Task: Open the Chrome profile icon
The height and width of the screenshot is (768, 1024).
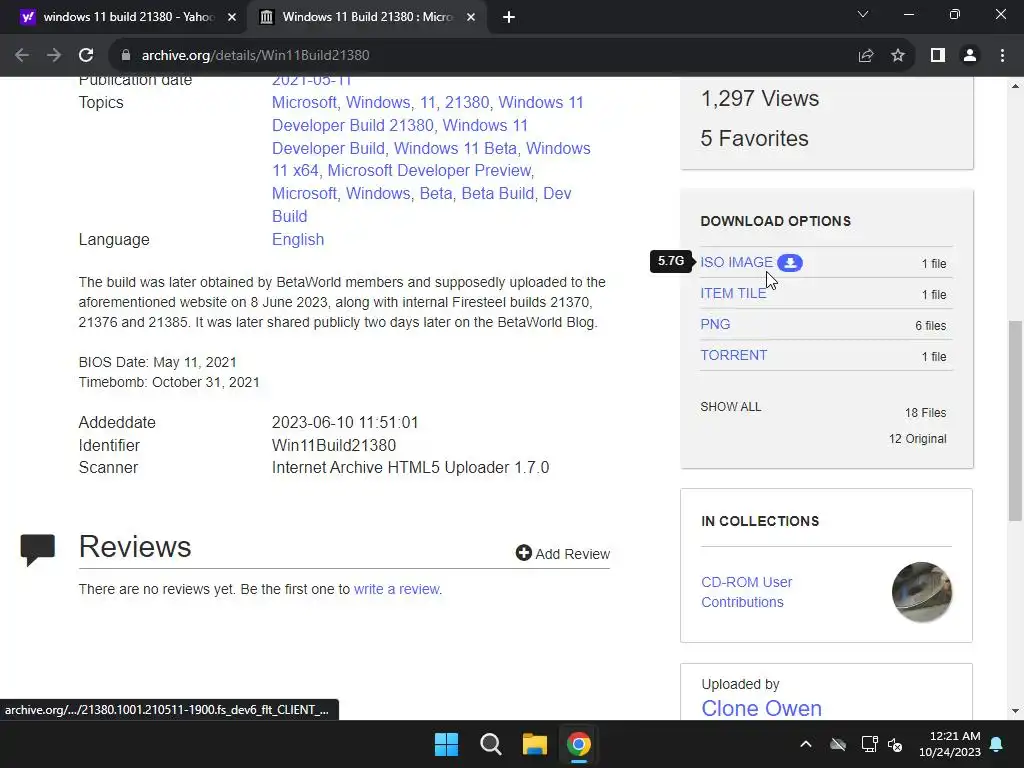Action: tap(970, 56)
